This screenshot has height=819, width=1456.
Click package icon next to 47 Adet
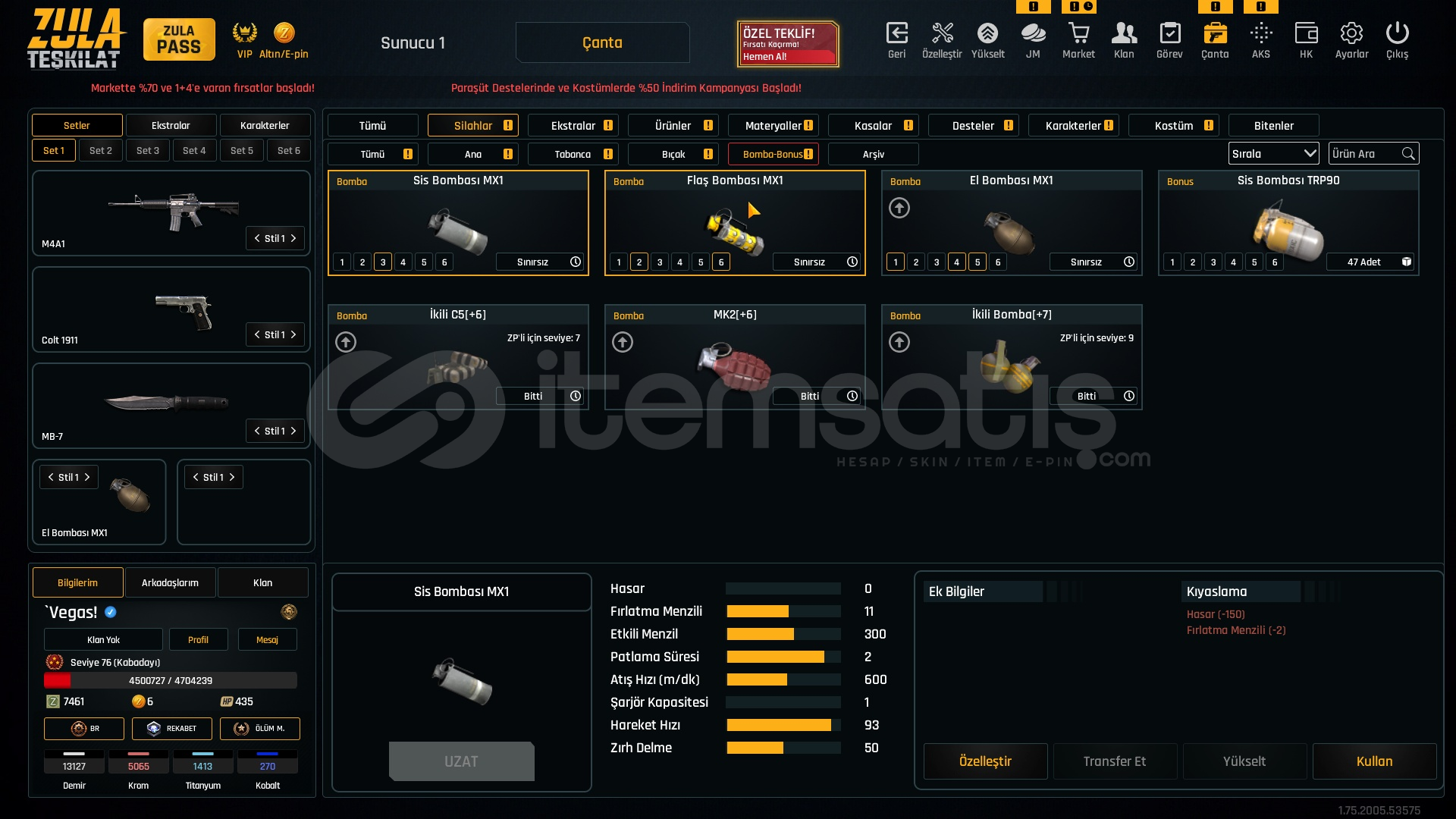click(x=1407, y=262)
